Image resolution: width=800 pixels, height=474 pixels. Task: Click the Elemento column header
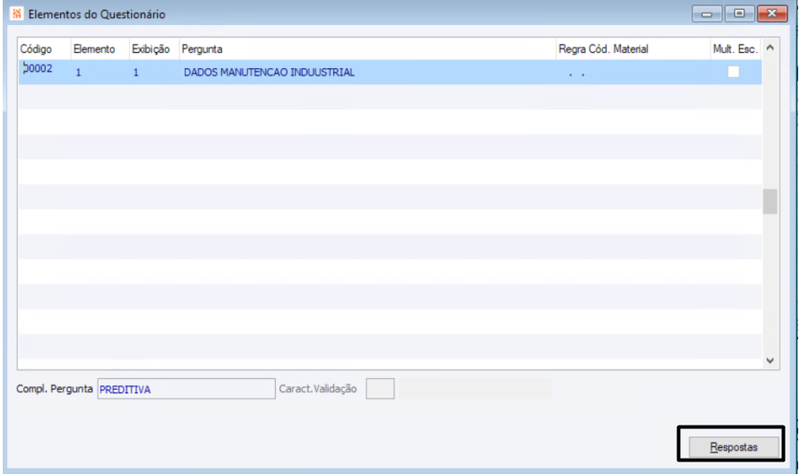point(99,49)
